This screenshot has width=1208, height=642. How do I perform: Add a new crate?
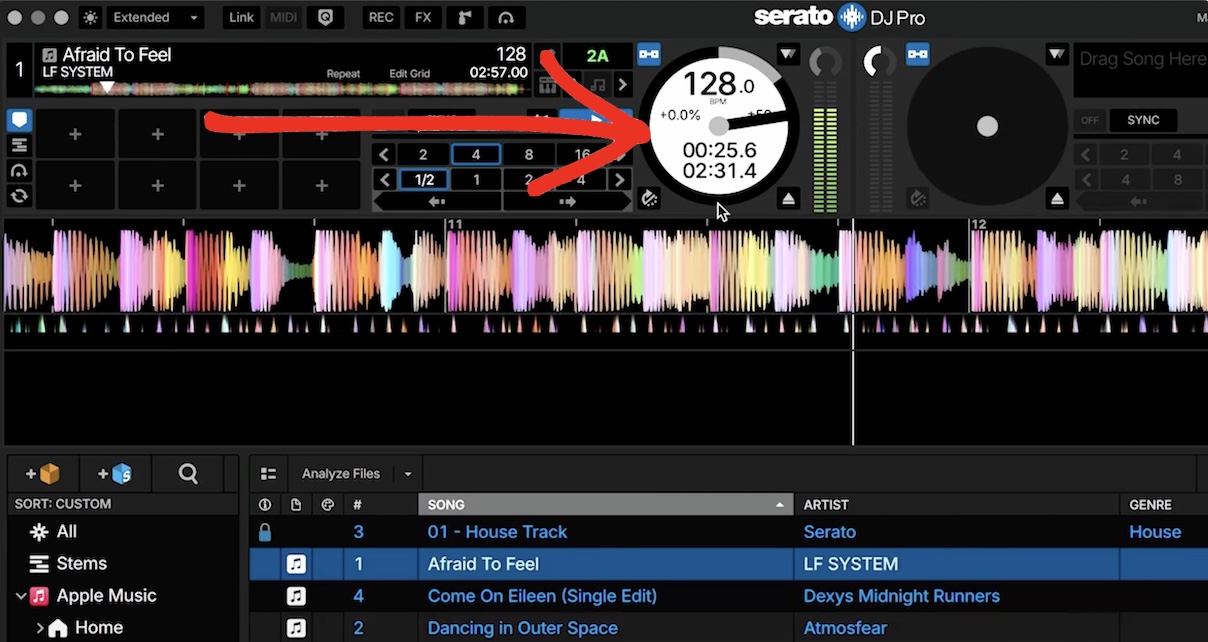pos(43,474)
